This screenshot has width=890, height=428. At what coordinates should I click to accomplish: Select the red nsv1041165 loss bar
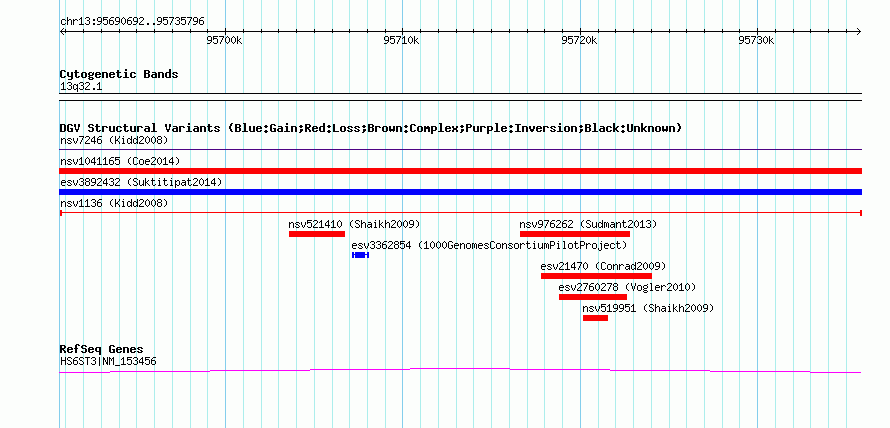[x=461, y=171]
